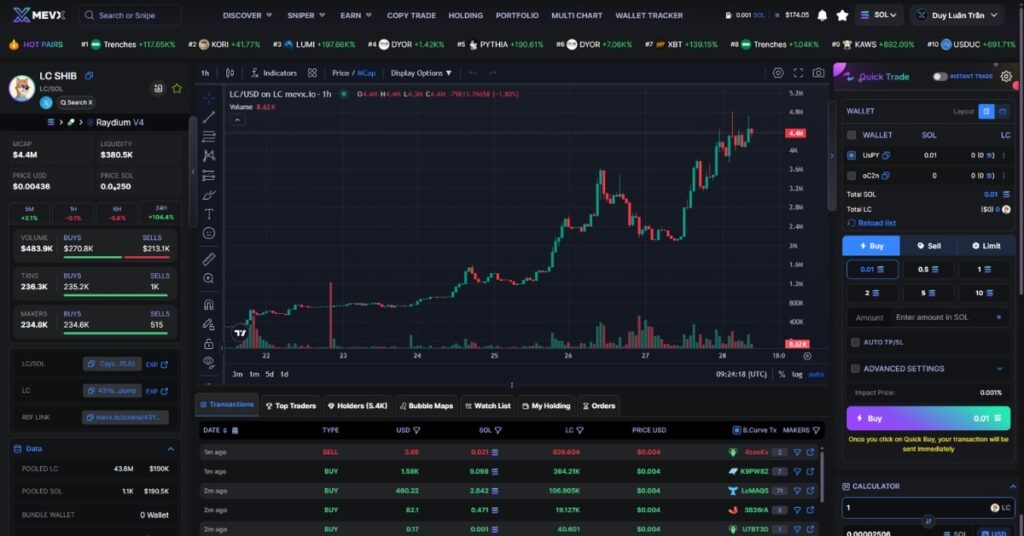Select the oC2n wallet
Image resolution: width=1024 pixels, height=536 pixels.
point(852,176)
